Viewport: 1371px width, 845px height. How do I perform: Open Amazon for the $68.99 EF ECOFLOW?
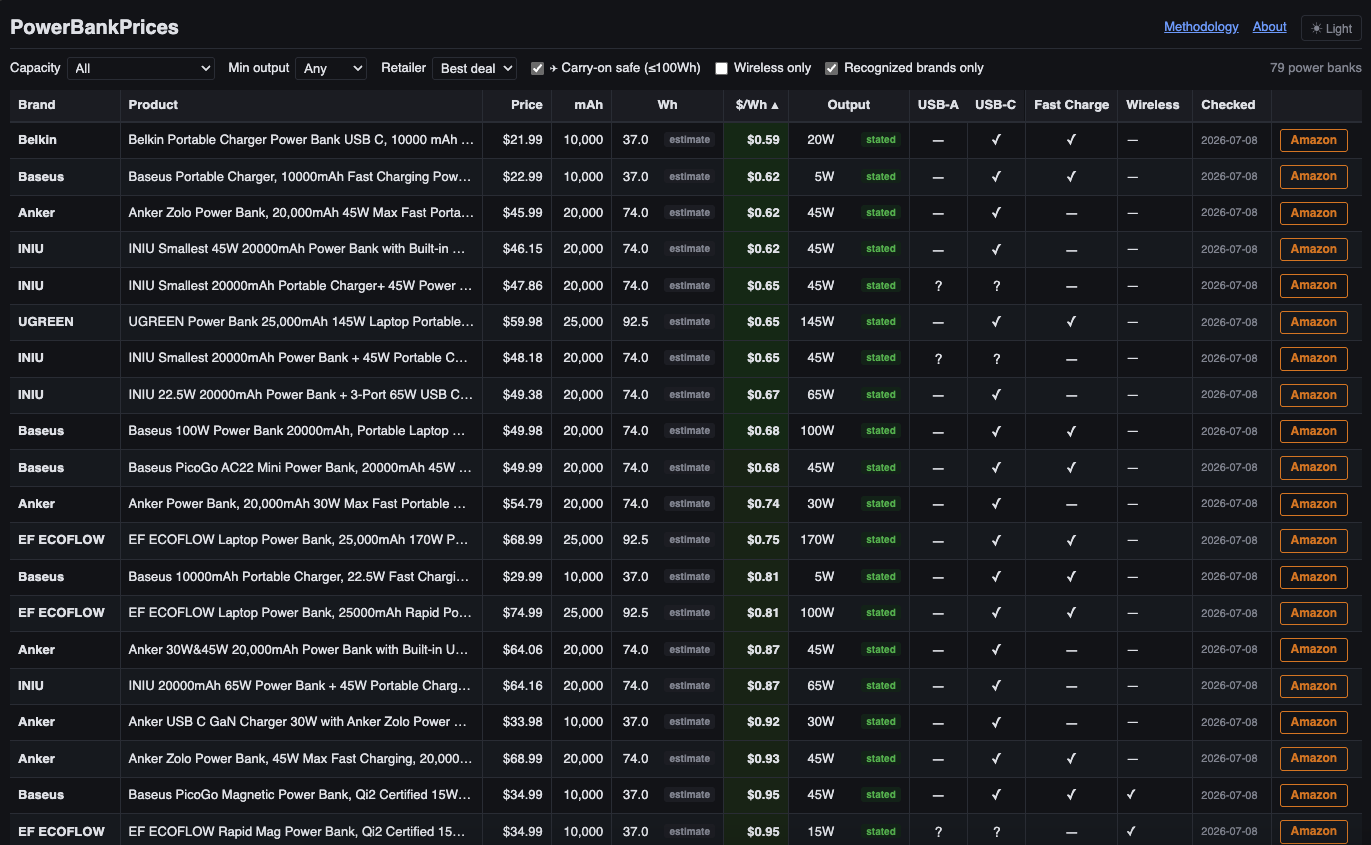point(1313,540)
